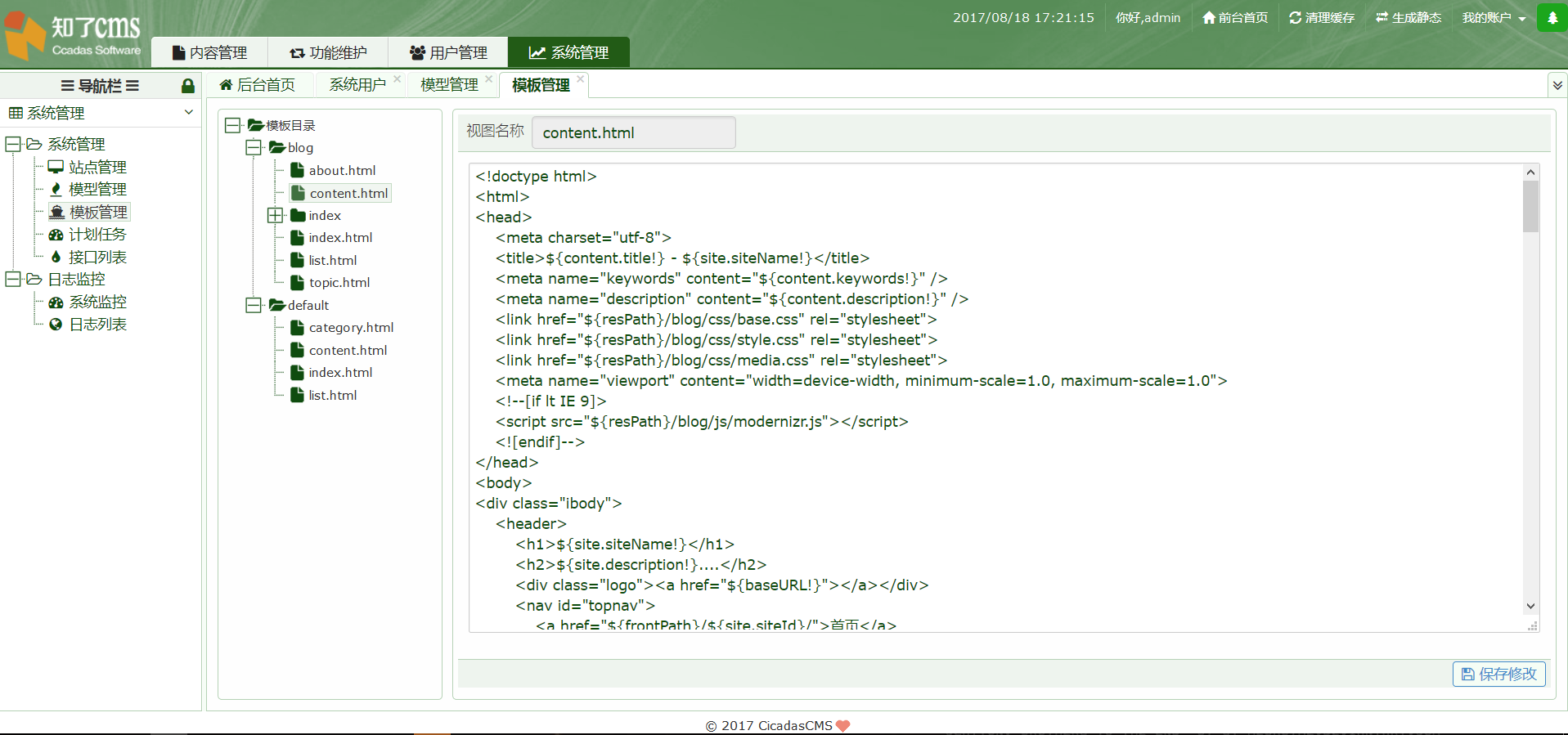Image resolution: width=1568 pixels, height=735 pixels.
Task: Click the 模板管理 icon in sidebar
Action: click(56, 212)
